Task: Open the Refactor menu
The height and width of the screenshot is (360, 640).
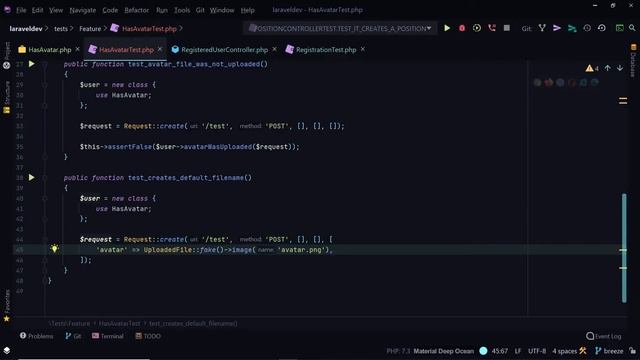Action: tap(136, 10)
